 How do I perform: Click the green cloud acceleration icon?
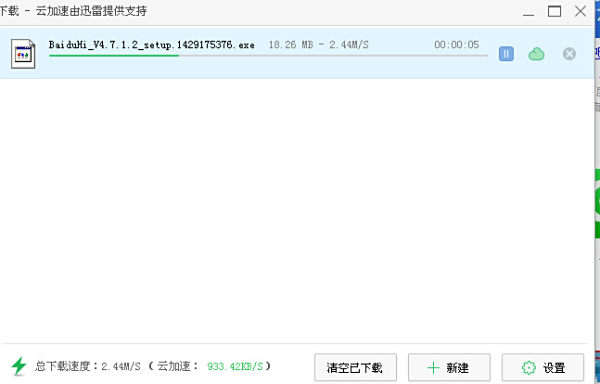pos(536,54)
